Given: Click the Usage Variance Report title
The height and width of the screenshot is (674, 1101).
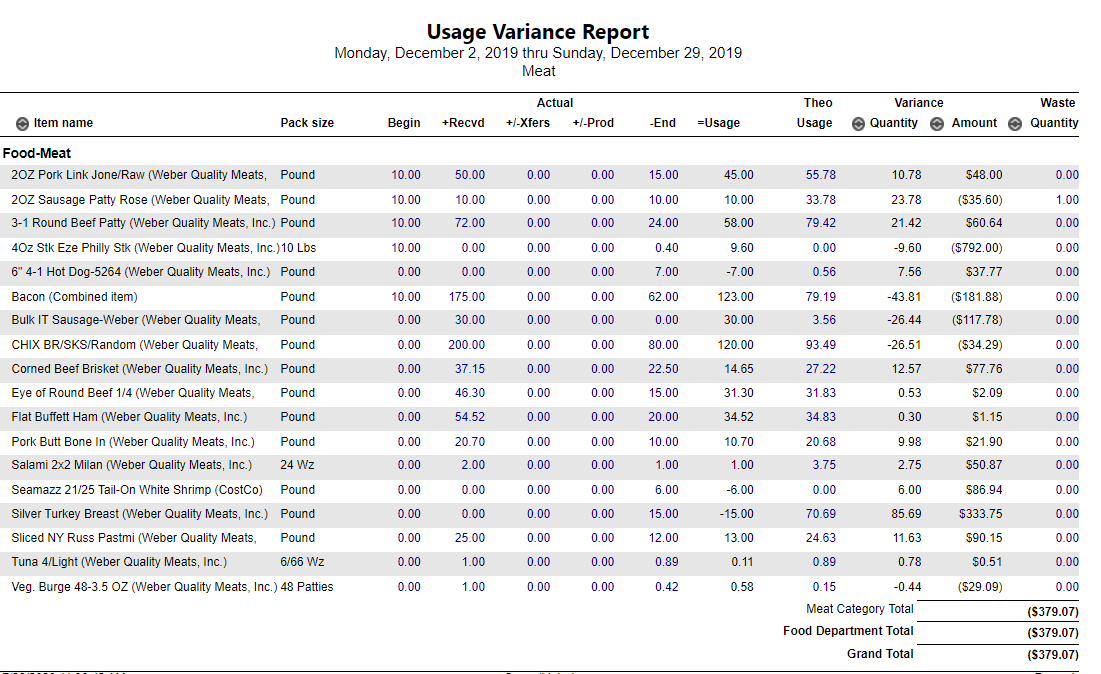Looking at the screenshot, I should point(538,32).
